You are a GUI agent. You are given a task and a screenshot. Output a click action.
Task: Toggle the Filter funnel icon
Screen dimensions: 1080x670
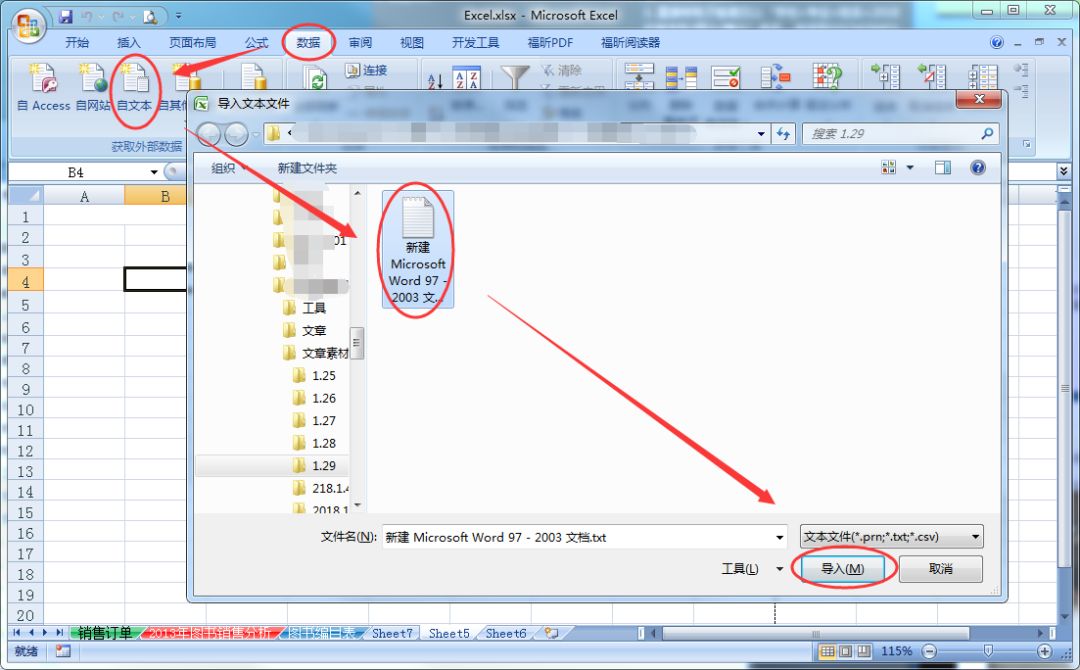point(515,77)
